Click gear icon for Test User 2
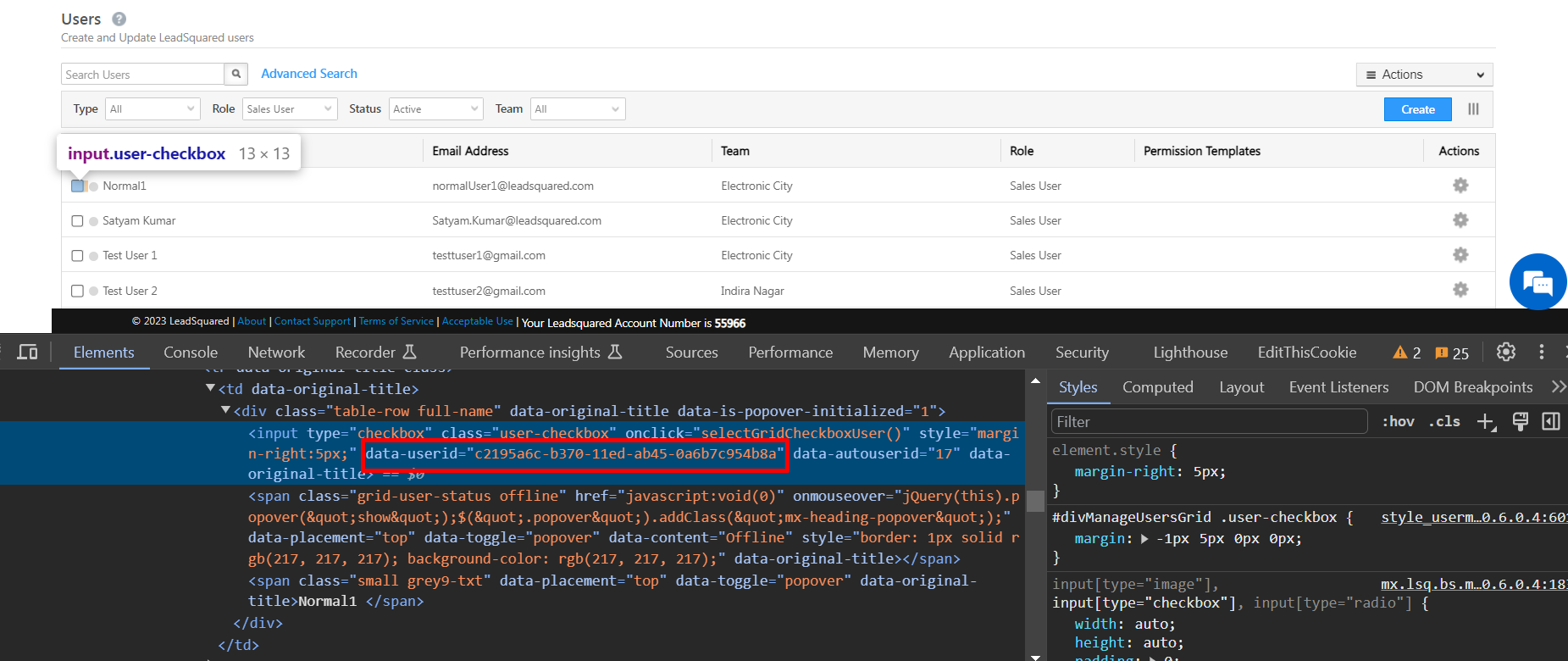This screenshot has width=1568, height=661. 1460,290
